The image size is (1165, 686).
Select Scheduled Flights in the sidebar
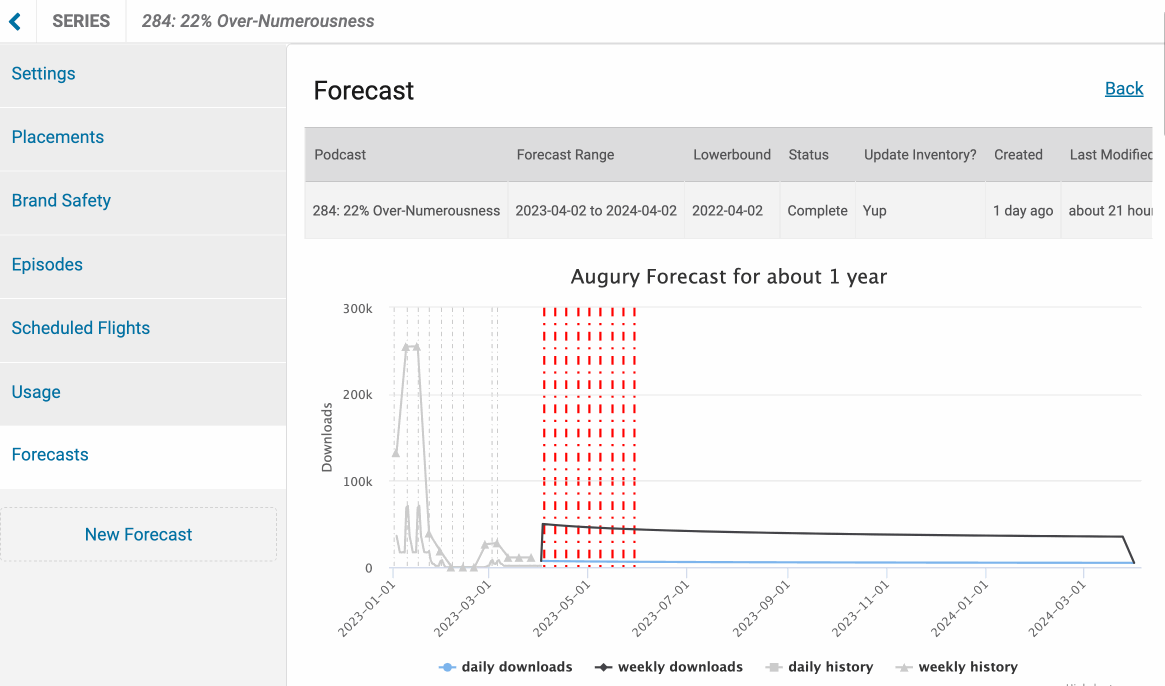[80, 327]
